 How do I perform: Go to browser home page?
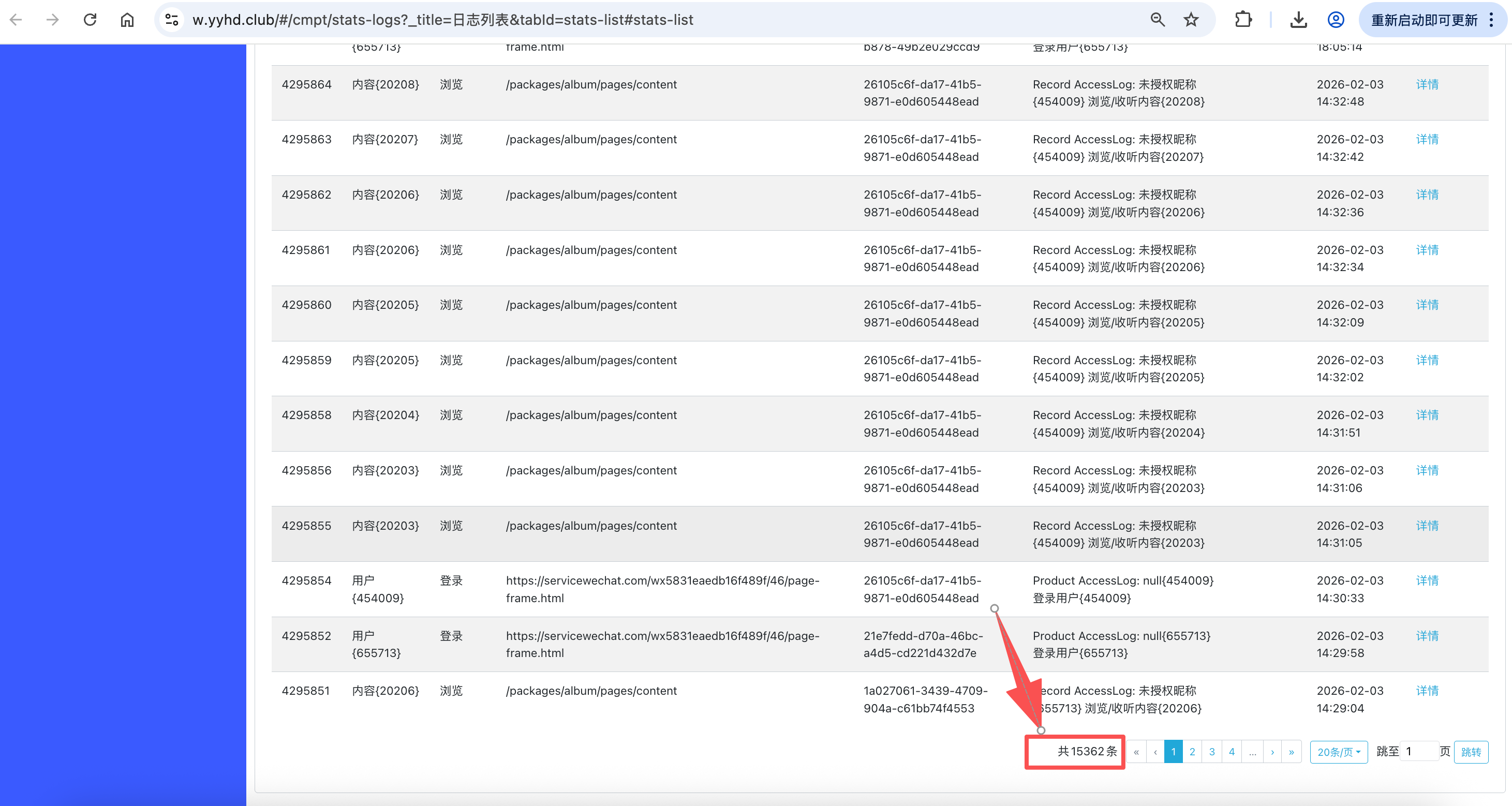(x=127, y=20)
